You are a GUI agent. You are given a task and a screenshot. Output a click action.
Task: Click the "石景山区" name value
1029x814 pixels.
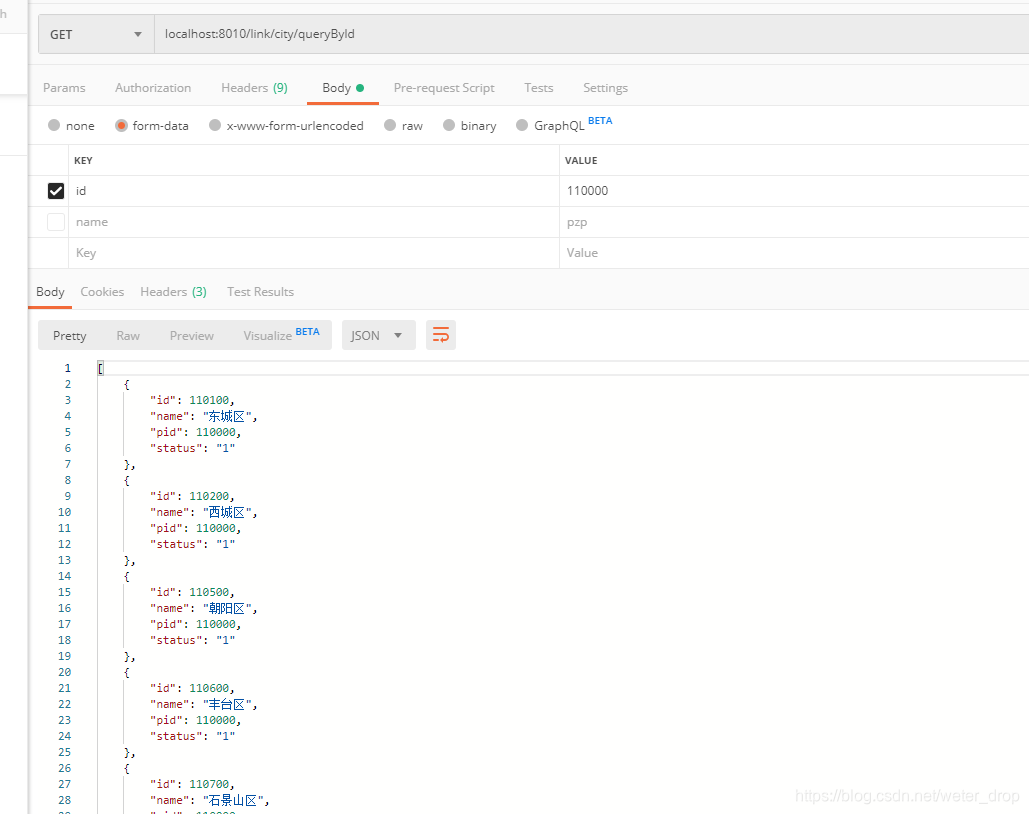coord(232,800)
